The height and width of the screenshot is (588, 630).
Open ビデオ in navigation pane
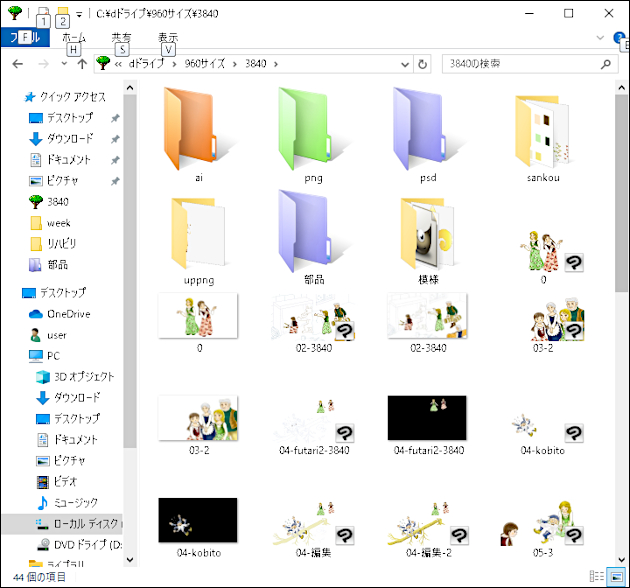pos(56,481)
